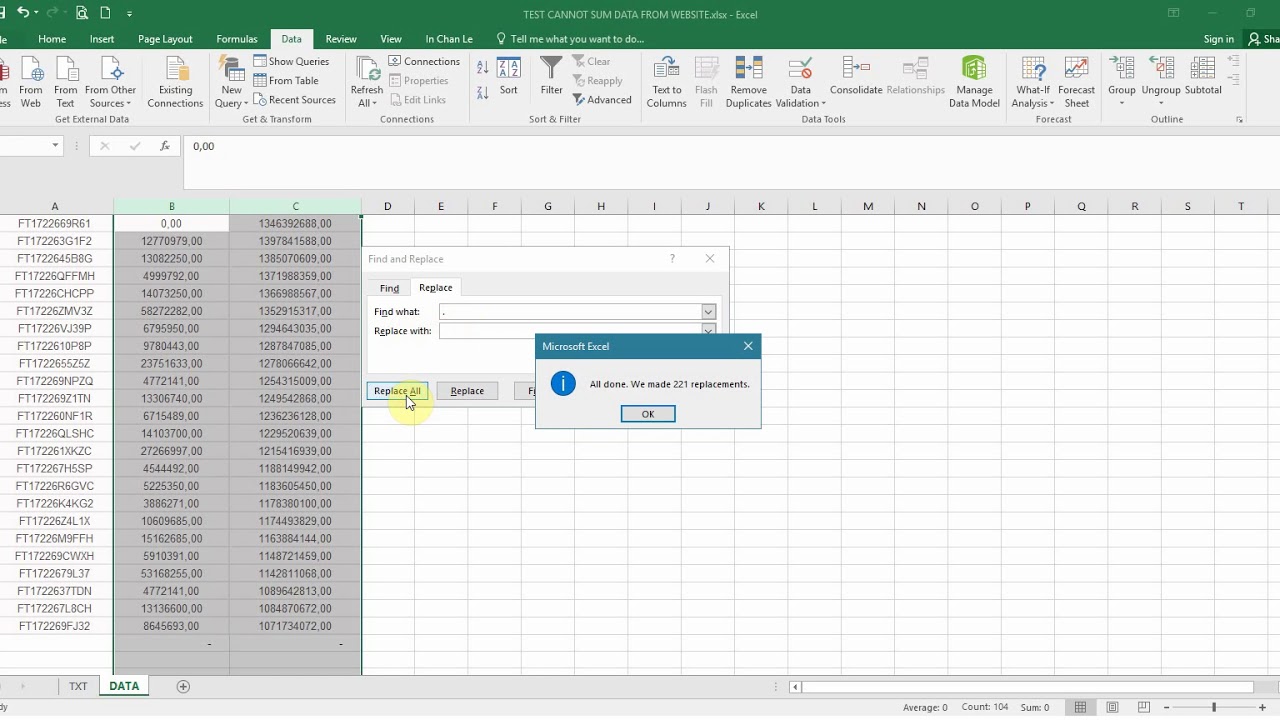Click the Undo icon
The width and height of the screenshot is (1280, 720).
(x=23, y=14)
